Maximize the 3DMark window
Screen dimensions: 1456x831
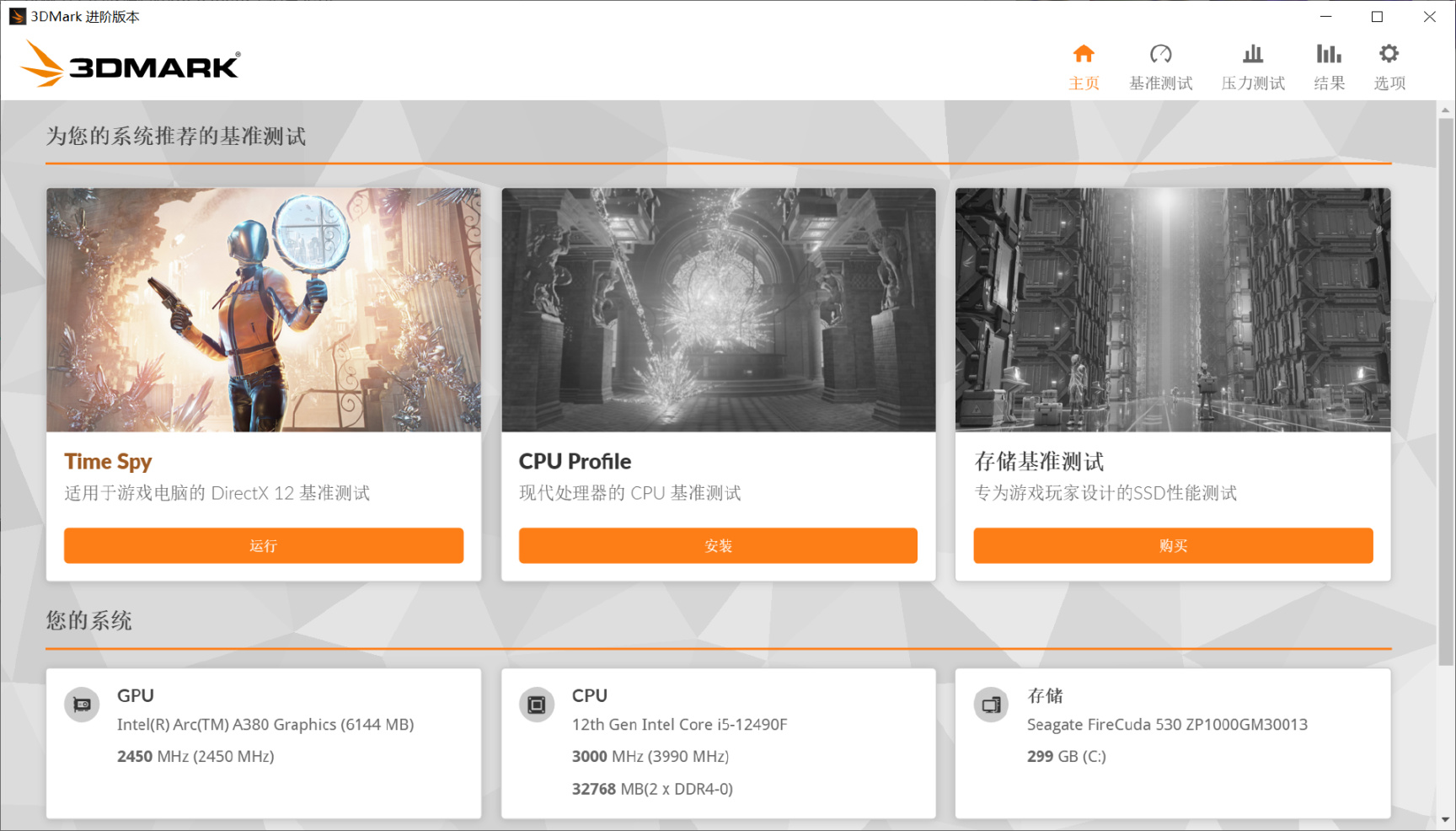1377,17
